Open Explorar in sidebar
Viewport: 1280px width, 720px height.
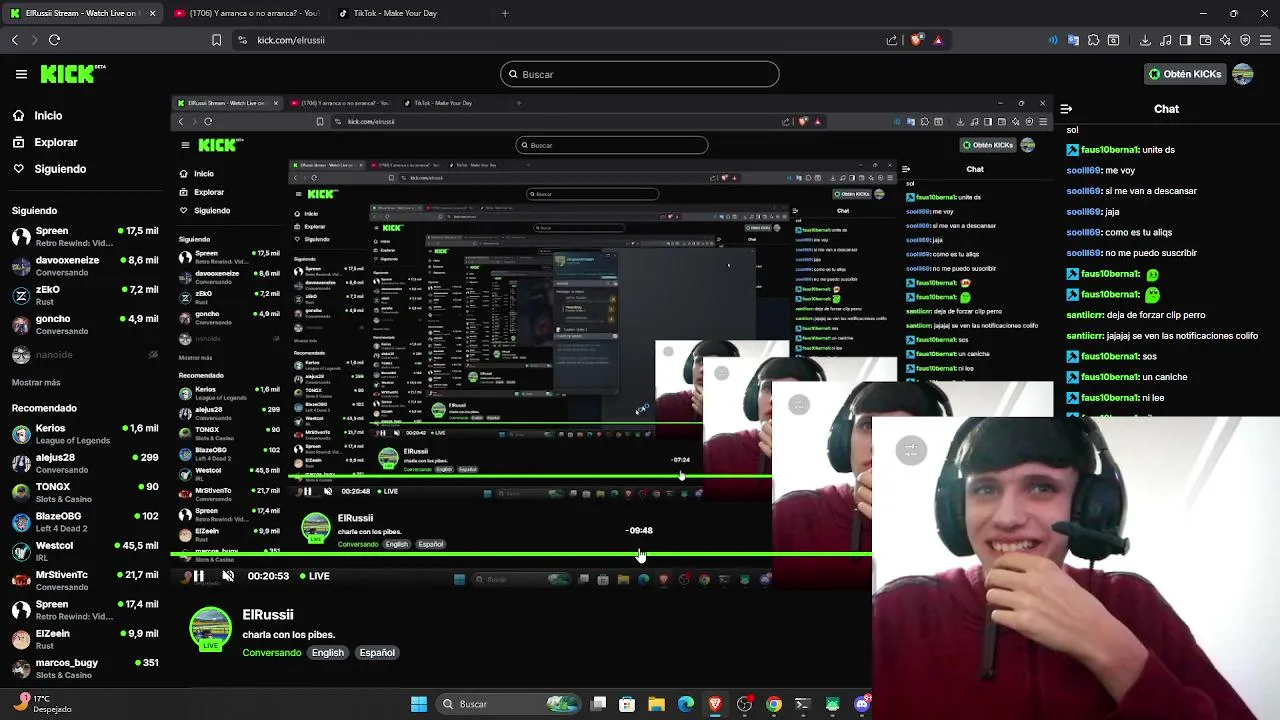(45, 142)
